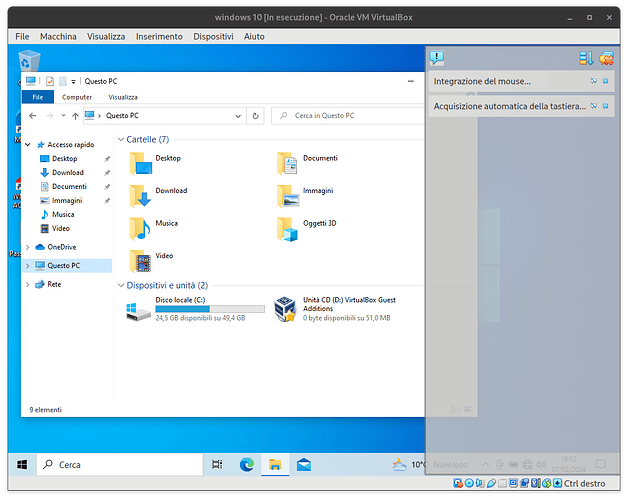
Task: Expand the Questo PC tree node
Action: pos(28,266)
